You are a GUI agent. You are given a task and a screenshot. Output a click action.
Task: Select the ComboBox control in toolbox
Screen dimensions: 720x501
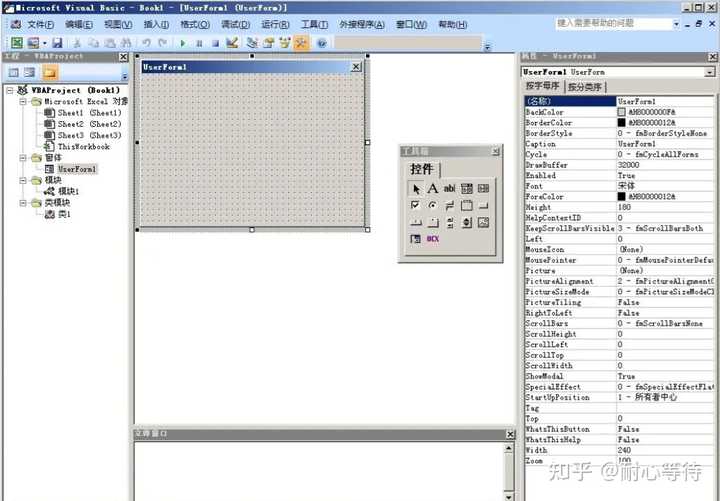466,189
